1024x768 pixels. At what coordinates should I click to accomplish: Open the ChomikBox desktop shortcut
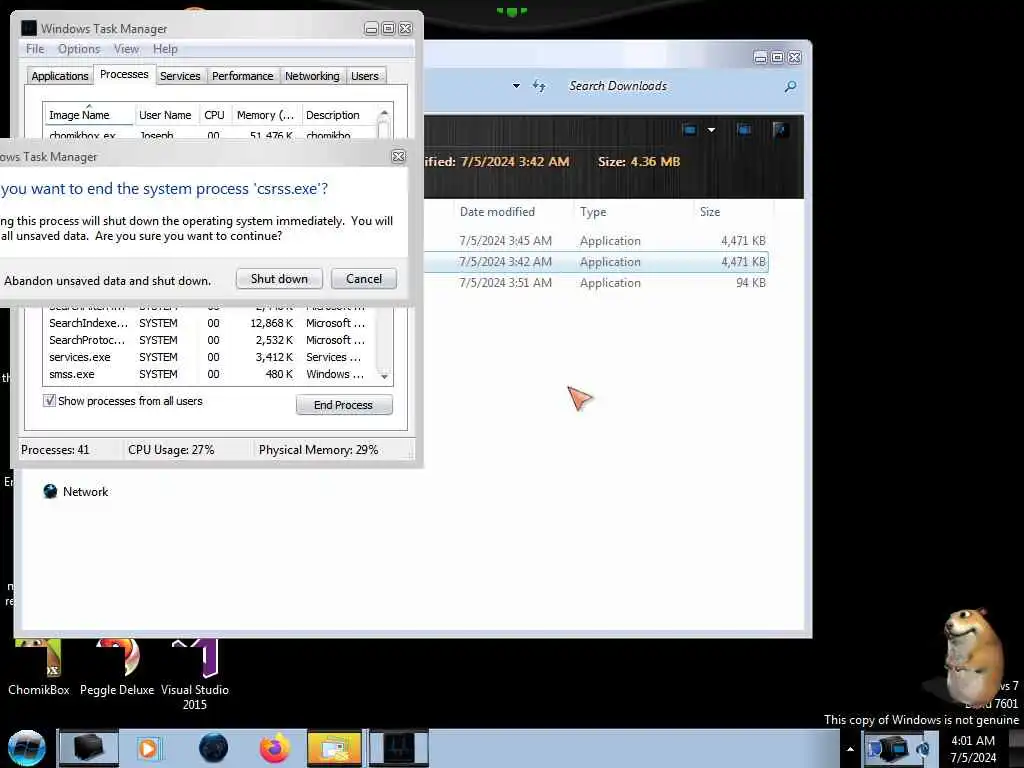tap(39, 668)
